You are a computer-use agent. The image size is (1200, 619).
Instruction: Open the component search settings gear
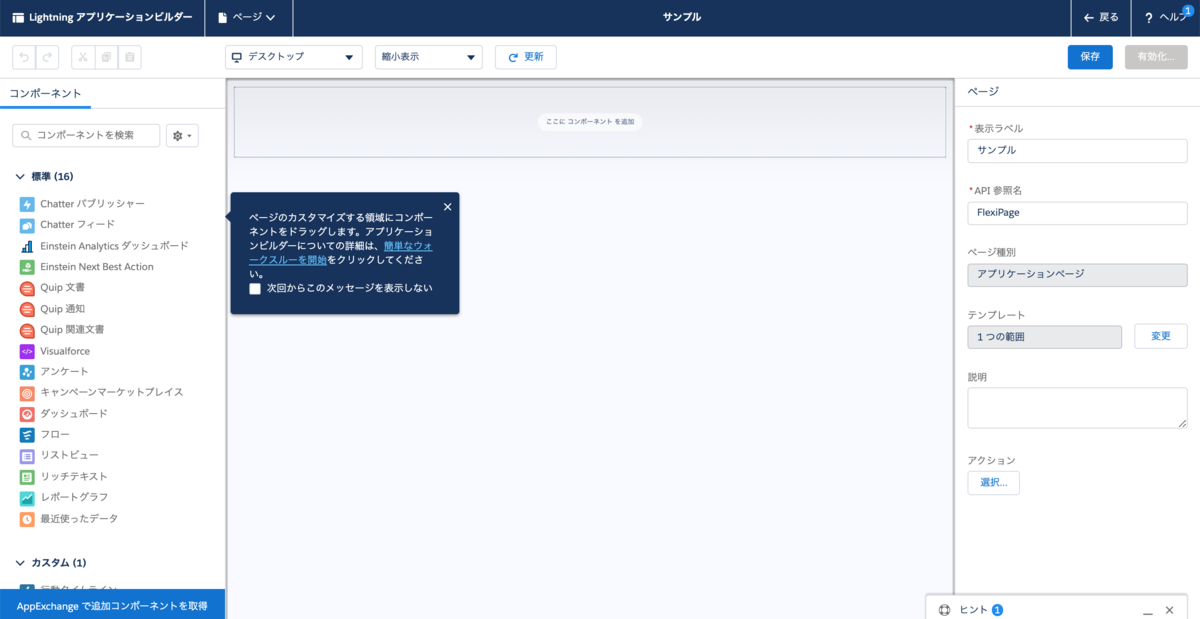[182, 135]
